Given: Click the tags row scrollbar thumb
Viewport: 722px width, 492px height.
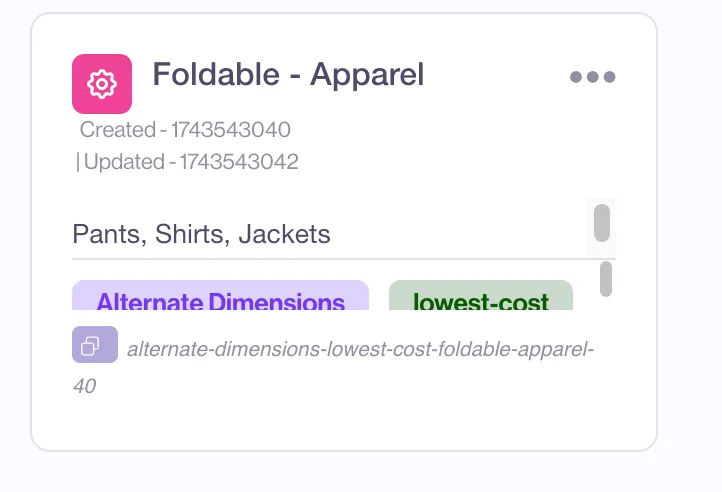Looking at the screenshot, I should pos(606,279).
